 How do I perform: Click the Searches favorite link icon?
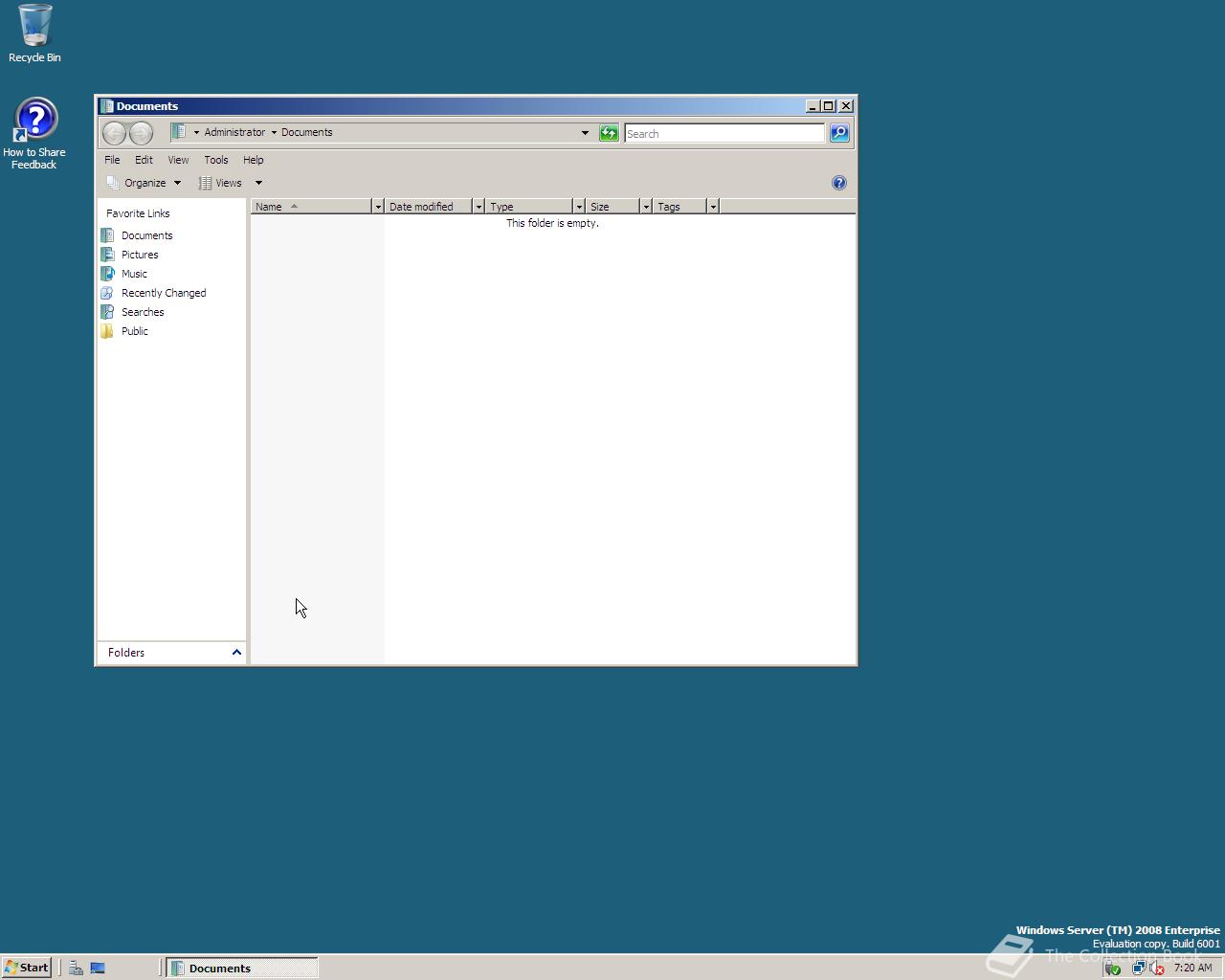107,312
